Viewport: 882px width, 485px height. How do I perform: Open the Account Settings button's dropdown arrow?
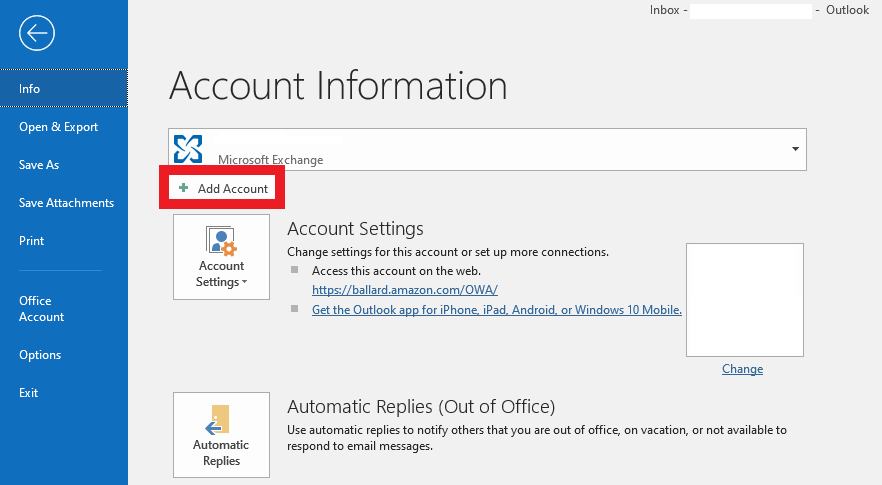click(x=244, y=282)
